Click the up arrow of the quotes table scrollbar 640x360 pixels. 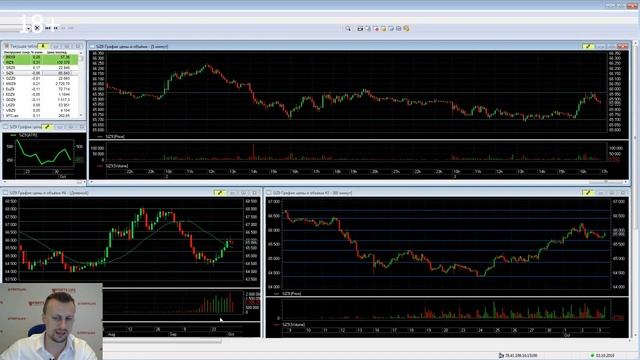coord(81,53)
